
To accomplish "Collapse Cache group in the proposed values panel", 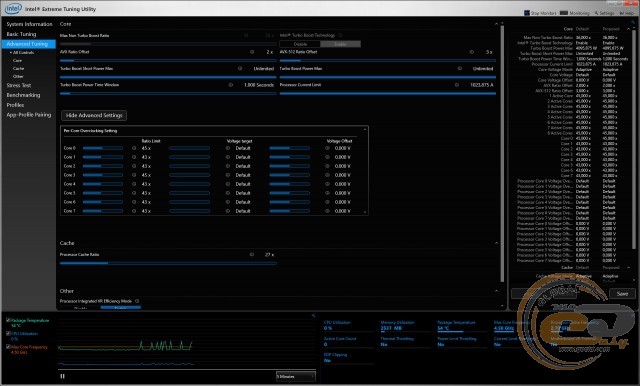I will 628,268.
